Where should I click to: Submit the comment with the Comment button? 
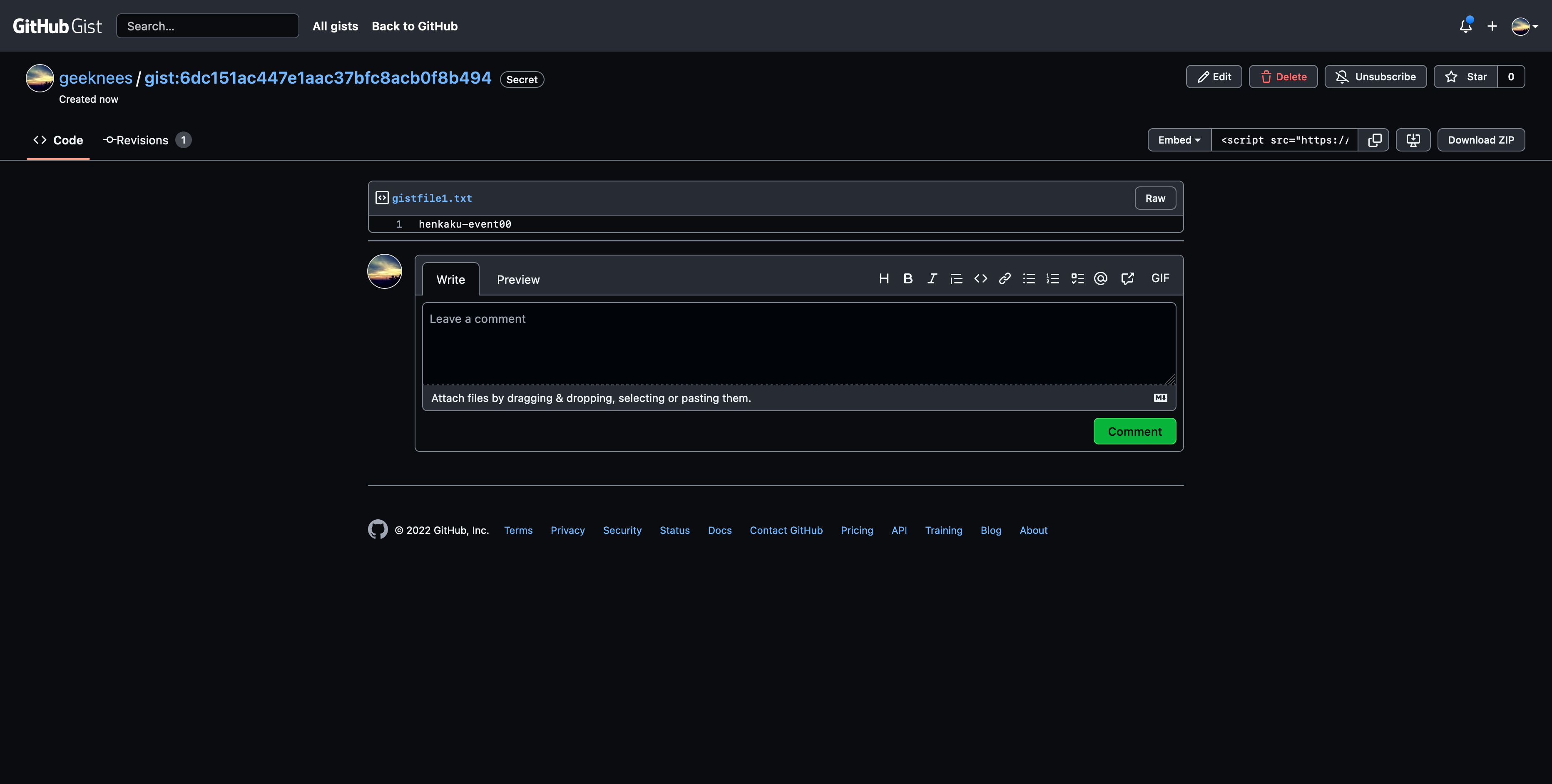1134,431
